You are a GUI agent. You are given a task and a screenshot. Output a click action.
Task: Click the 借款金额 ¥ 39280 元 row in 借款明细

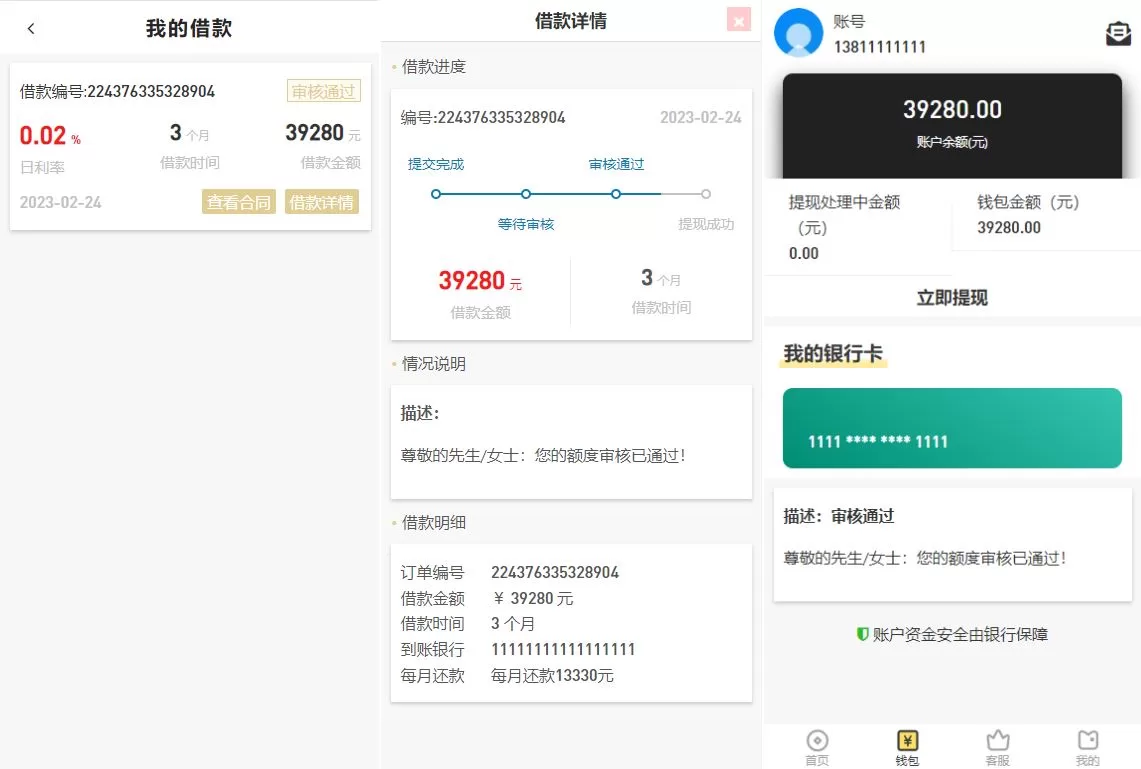pyautogui.click(x=487, y=598)
